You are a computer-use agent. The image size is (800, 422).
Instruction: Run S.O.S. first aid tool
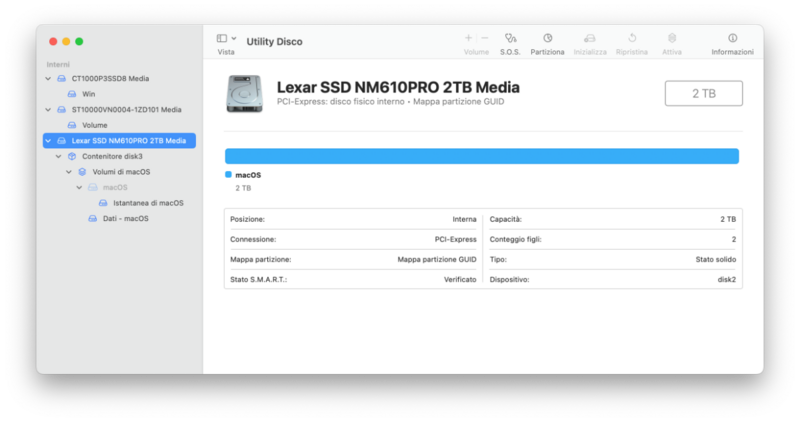510,44
